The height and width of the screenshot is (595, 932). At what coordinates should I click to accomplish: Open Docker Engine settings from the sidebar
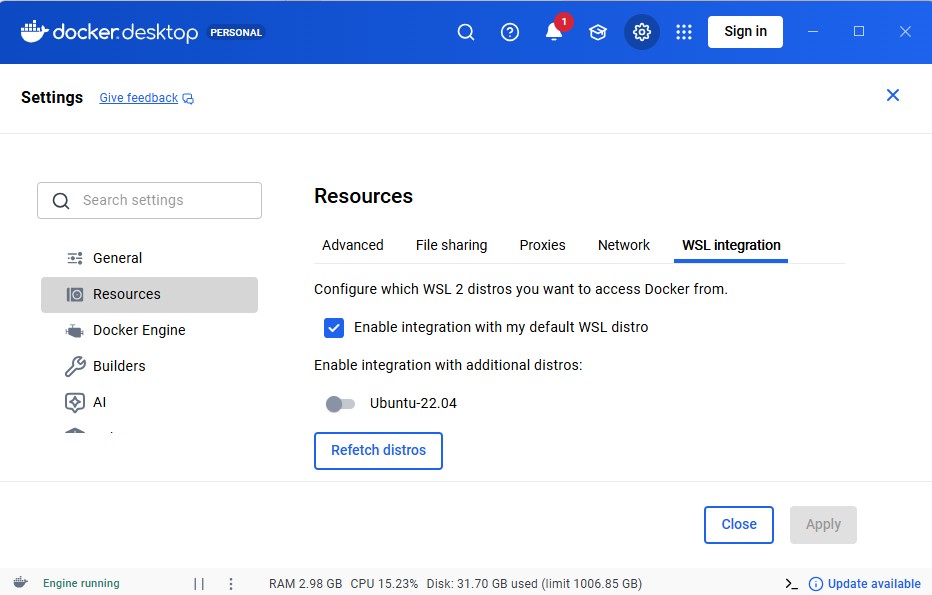[149, 330]
